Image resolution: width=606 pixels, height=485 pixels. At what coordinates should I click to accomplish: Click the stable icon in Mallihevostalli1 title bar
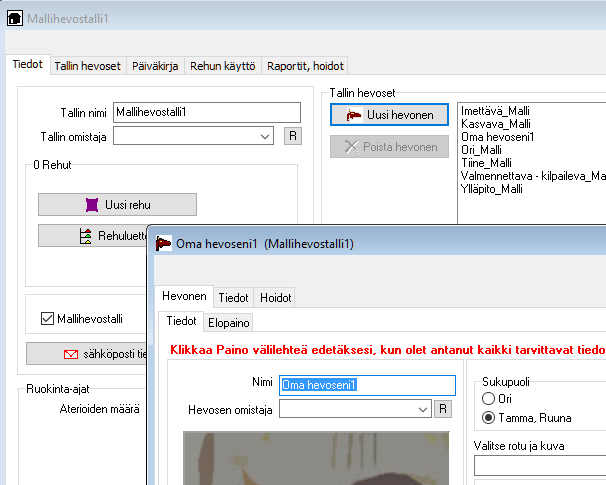(15, 18)
